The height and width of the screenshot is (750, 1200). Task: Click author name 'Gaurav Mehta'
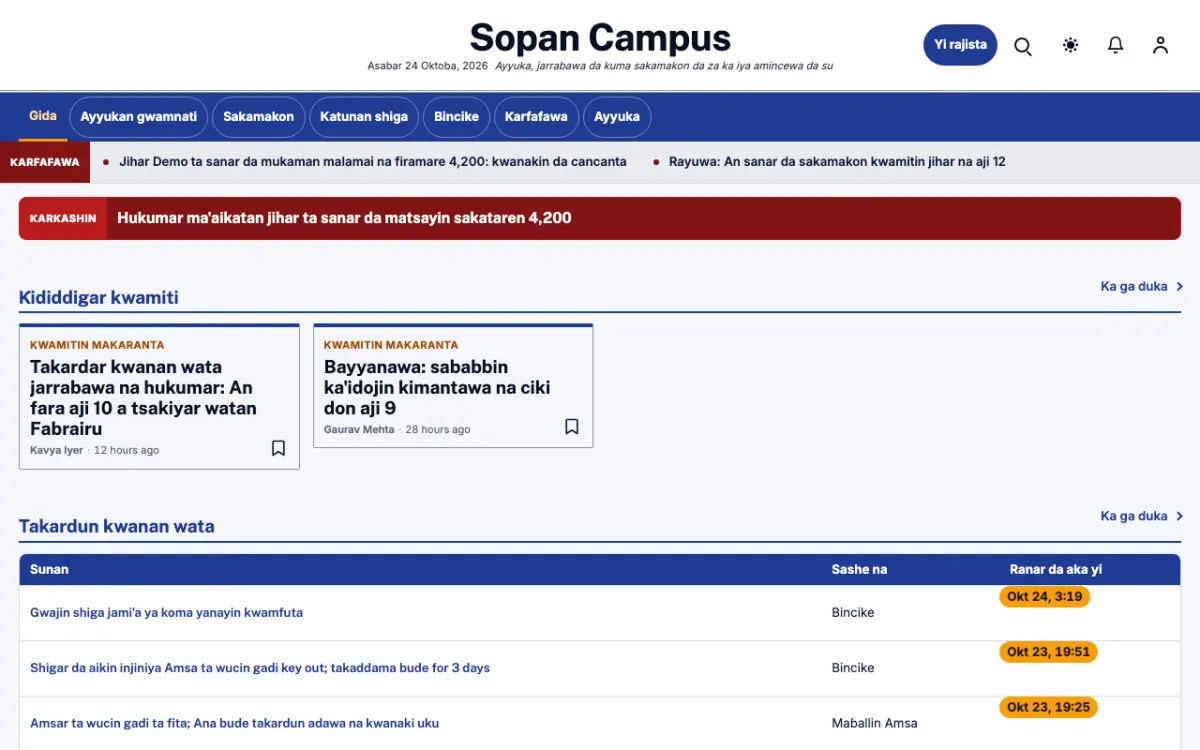359,430
